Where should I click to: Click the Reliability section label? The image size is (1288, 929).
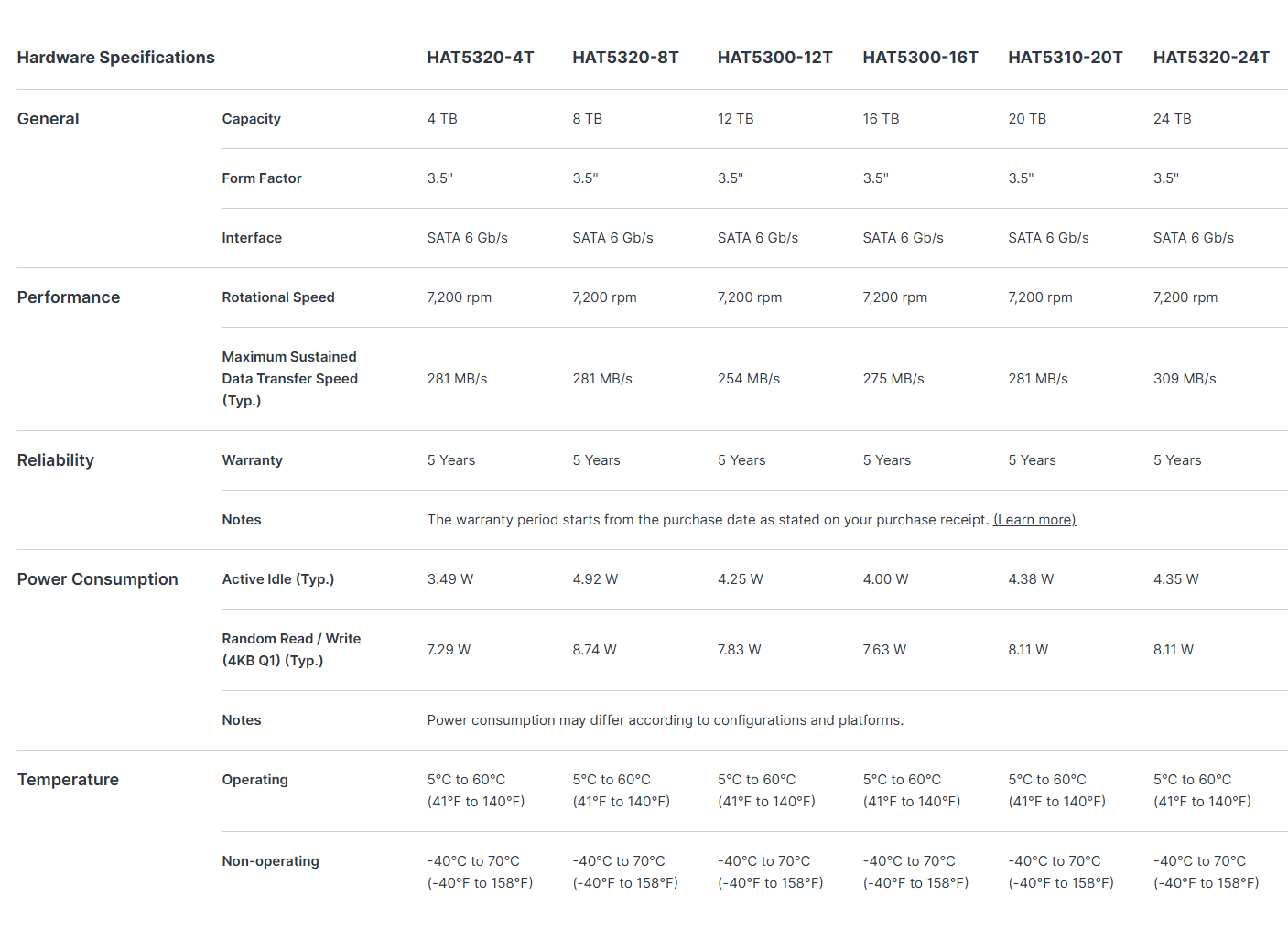(x=56, y=460)
